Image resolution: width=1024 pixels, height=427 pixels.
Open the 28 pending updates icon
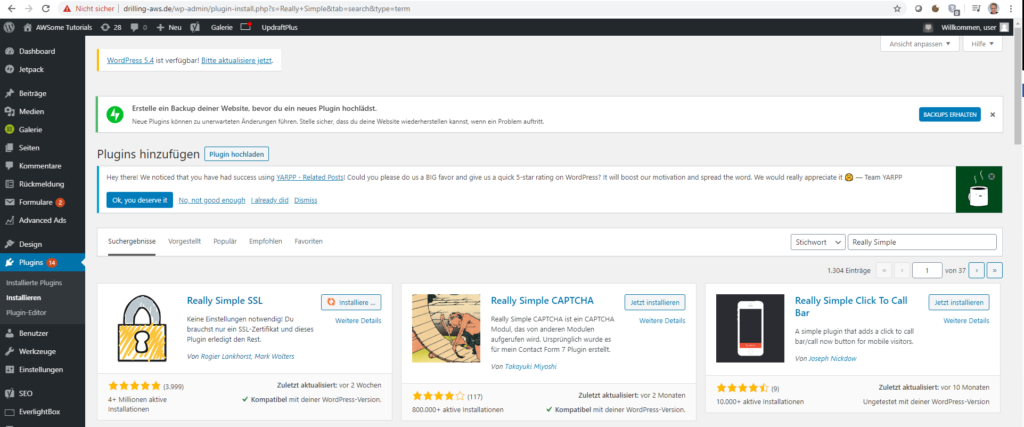pyautogui.click(x=112, y=28)
